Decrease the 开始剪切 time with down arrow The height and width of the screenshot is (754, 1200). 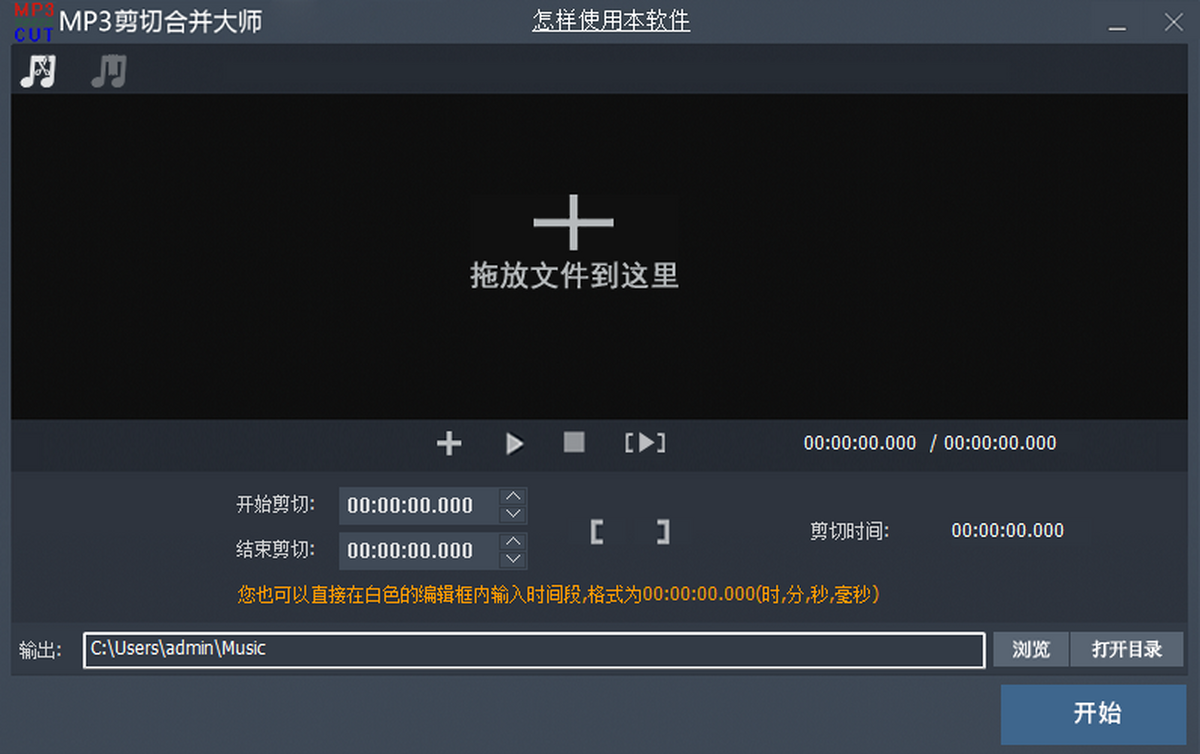[513, 514]
